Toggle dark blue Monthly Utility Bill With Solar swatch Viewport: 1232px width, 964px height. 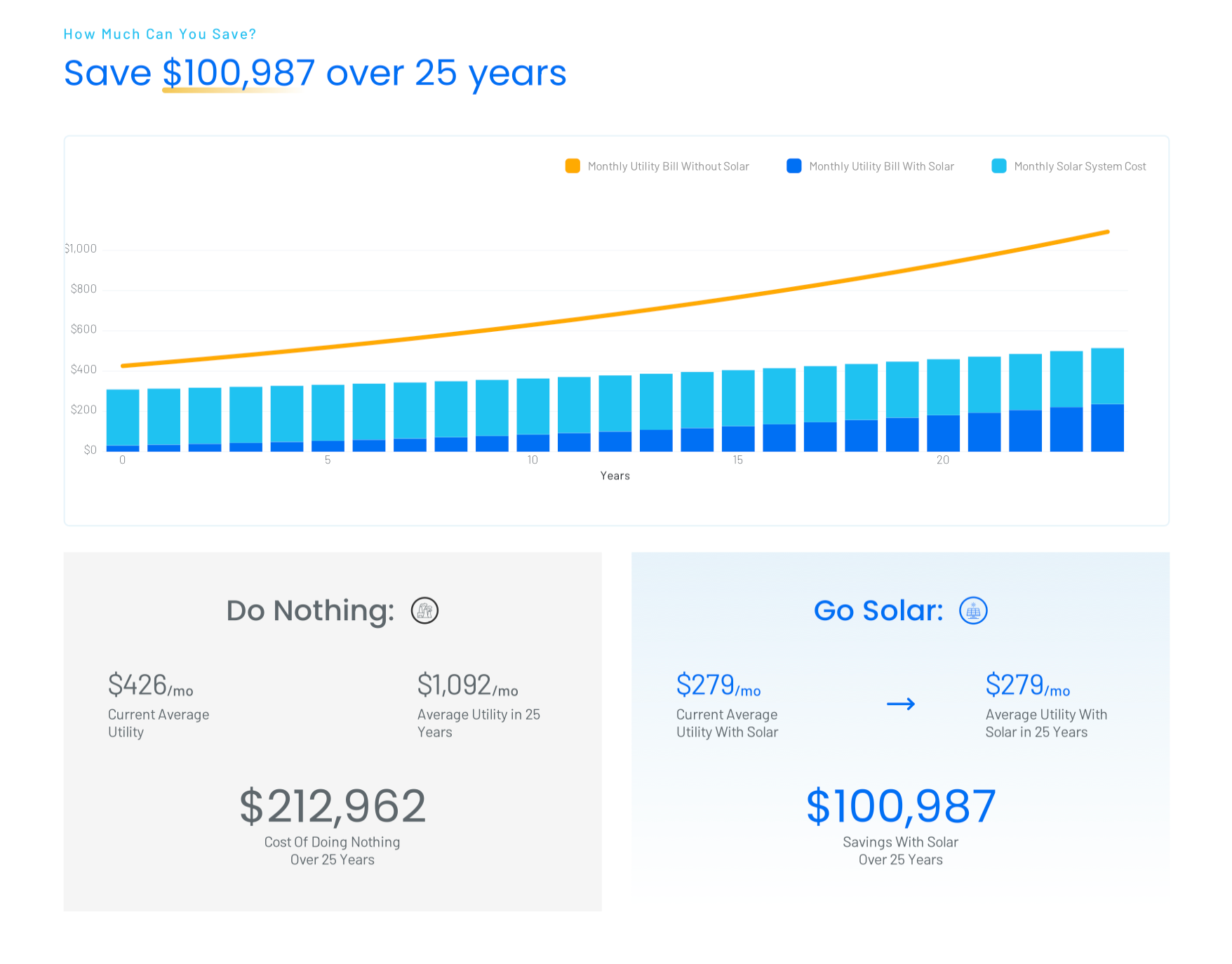794,166
